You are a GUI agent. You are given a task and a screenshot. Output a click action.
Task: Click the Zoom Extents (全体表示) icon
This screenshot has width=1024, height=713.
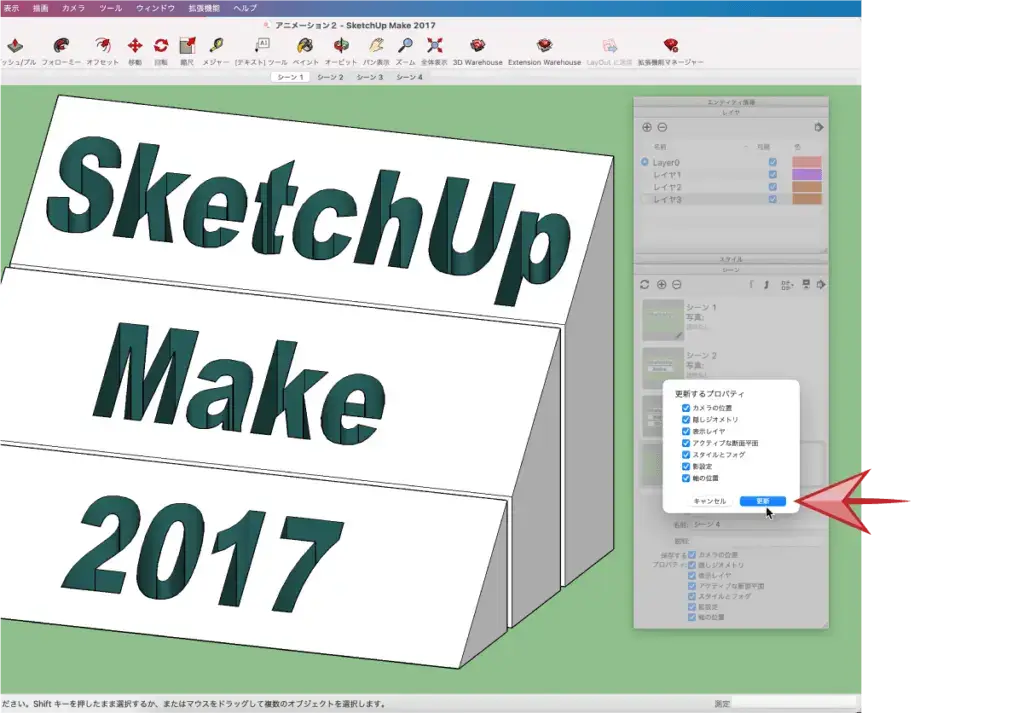pyautogui.click(x=434, y=46)
